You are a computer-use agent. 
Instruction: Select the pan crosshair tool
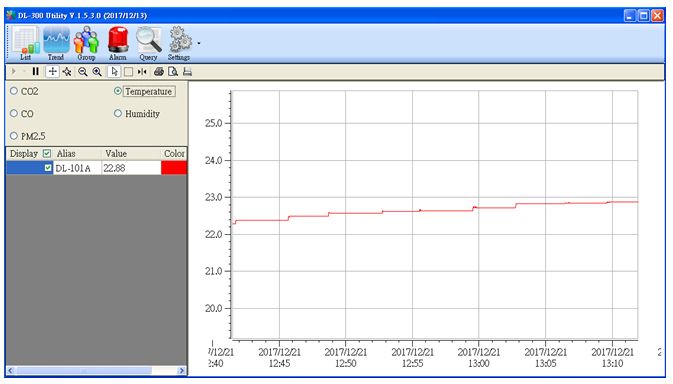coord(52,72)
